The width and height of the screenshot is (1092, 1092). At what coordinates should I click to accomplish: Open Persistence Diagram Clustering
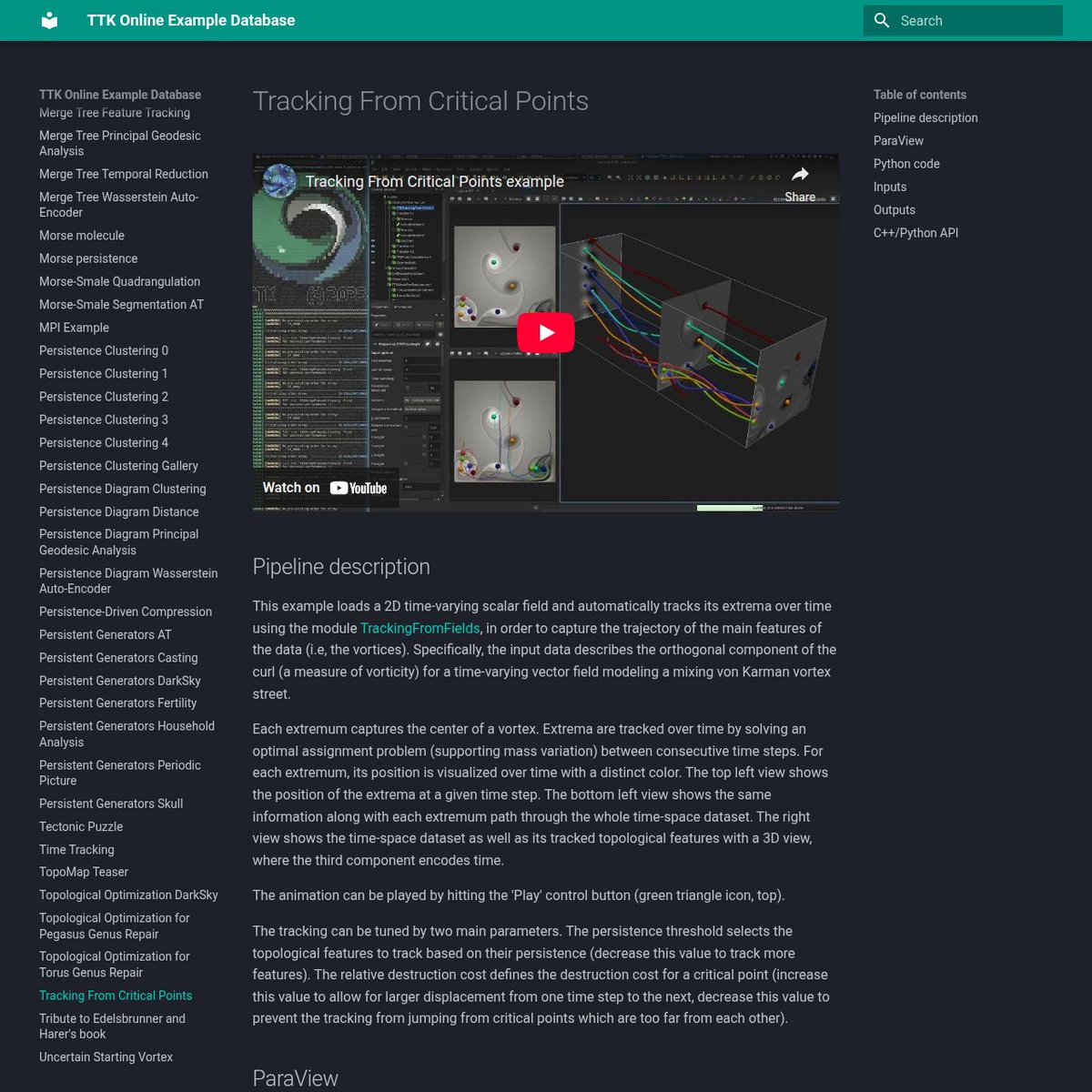123,489
